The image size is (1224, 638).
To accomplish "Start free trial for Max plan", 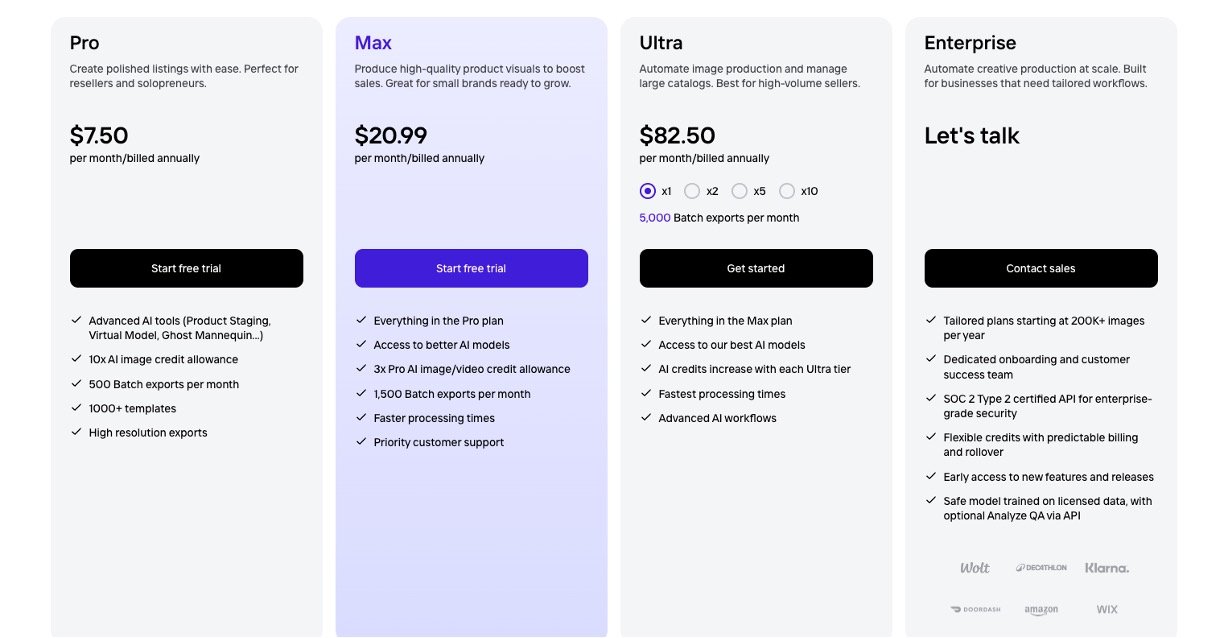I will 471,268.
